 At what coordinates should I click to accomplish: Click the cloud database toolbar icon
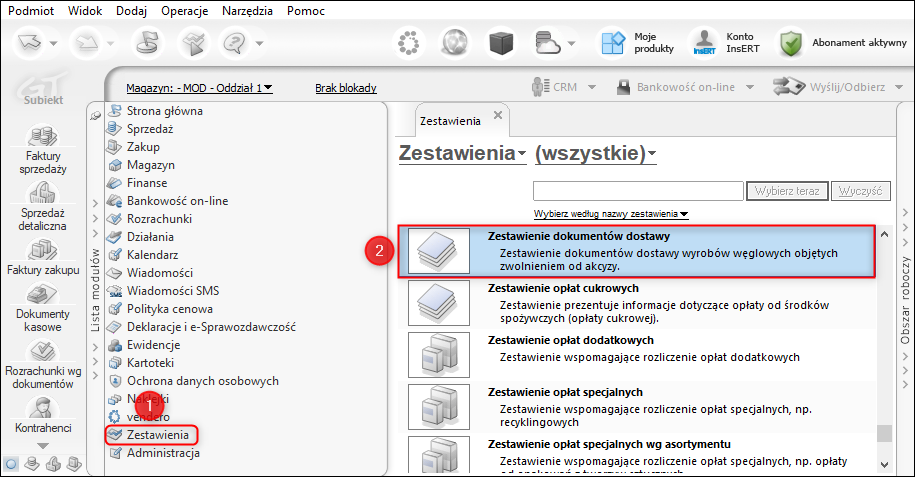547,43
